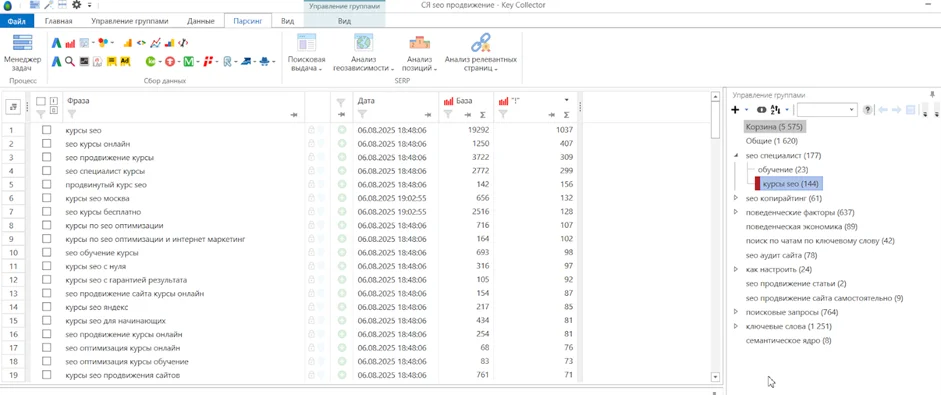941x395 pixels.
Task: Click Google Ads icon beside red Wordstat bars
Action: click(x=56, y=43)
